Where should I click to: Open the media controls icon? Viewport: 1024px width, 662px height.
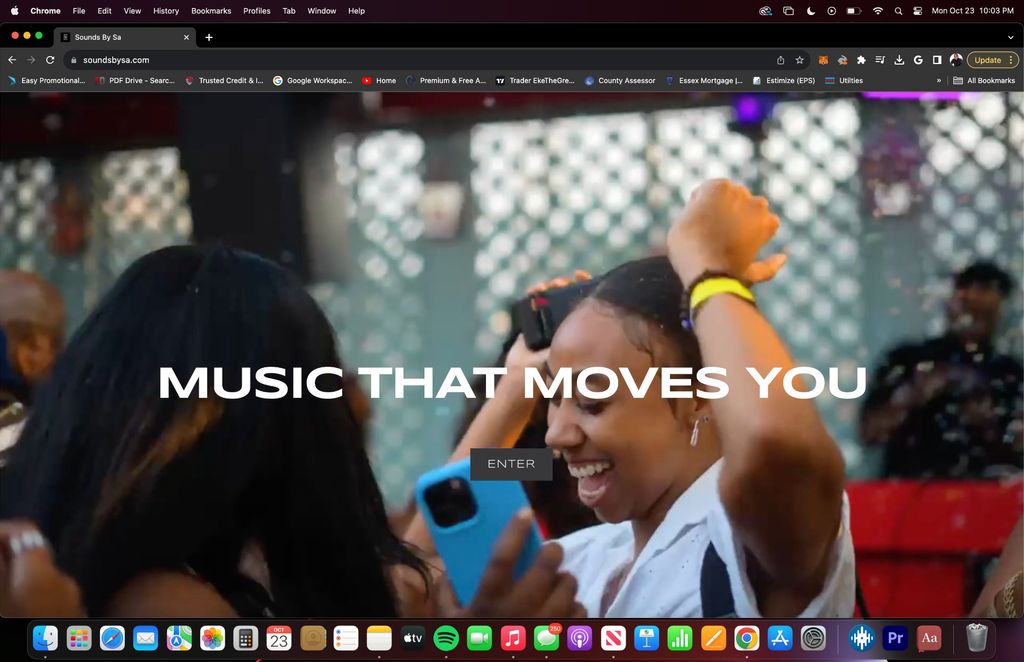click(x=880, y=60)
